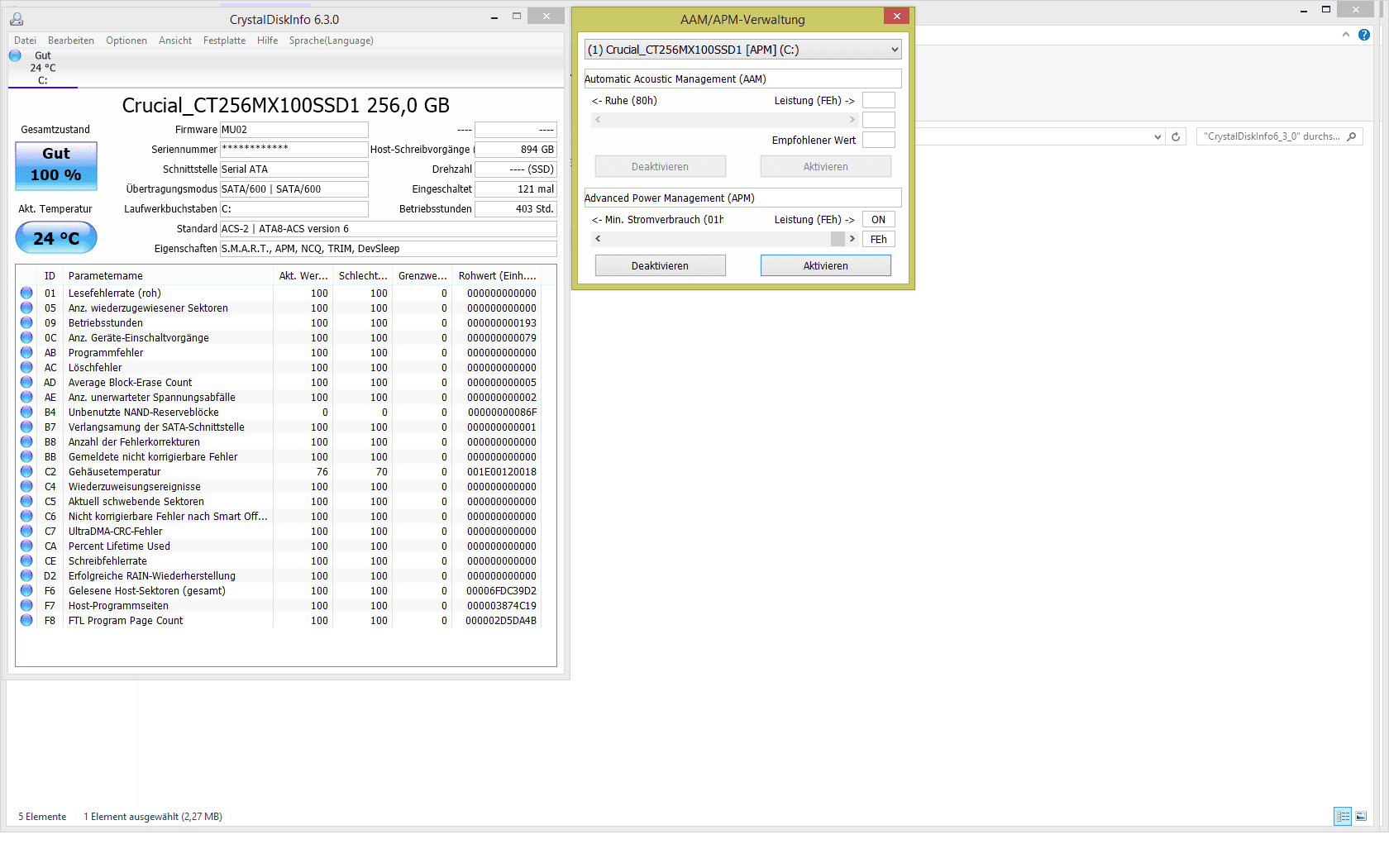Click the APM slider right arrow
The width and height of the screenshot is (1389, 868).
click(x=852, y=239)
